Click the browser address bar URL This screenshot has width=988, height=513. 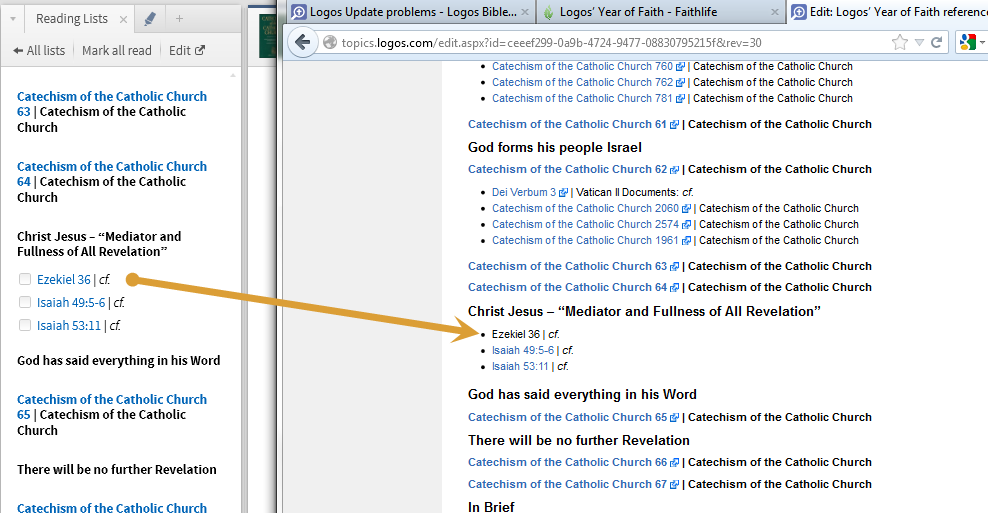pos(551,43)
